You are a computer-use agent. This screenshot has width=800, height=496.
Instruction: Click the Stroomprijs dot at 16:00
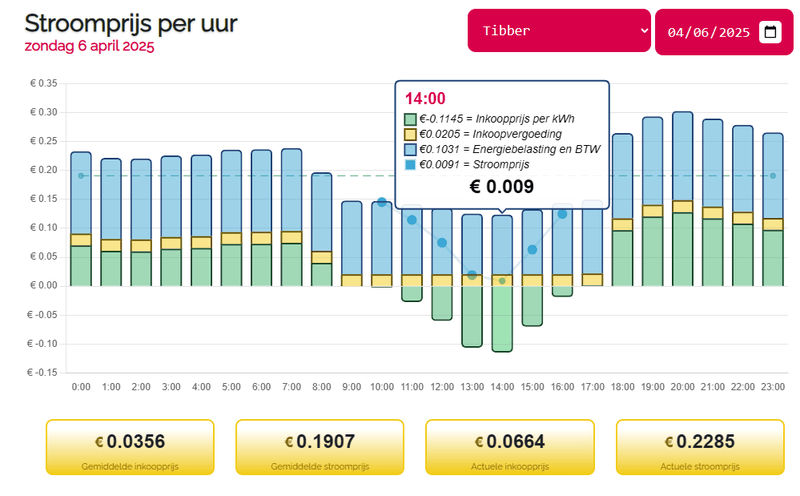(x=562, y=214)
